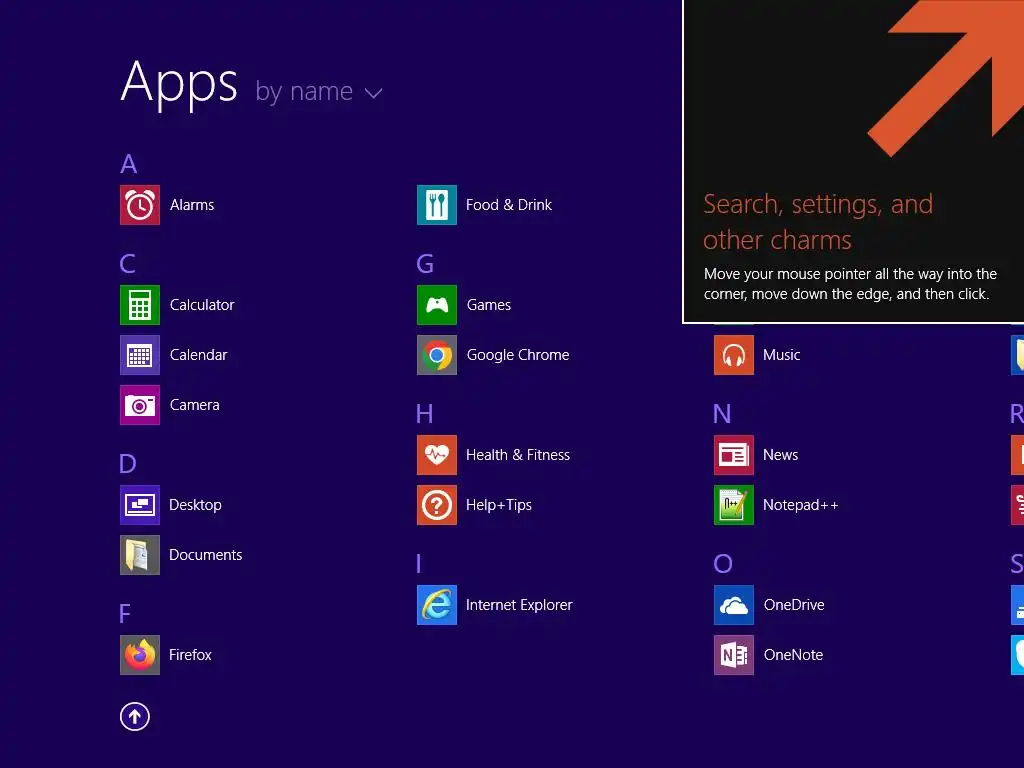Open the OneDrive cloud icon
This screenshot has width=1024, height=768.
tap(734, 605)
